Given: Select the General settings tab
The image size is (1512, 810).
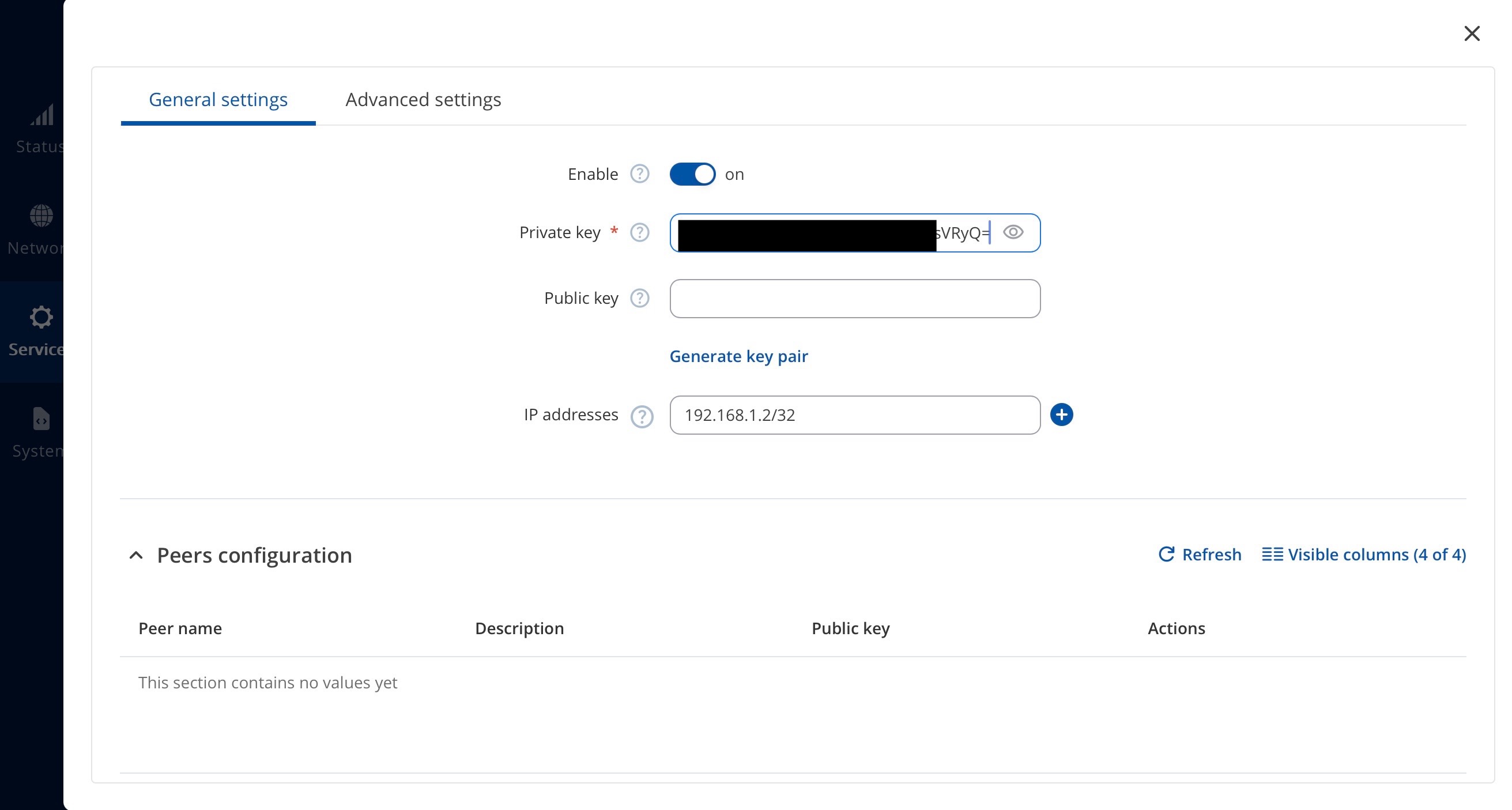Looking at the screenshot, I should [218, 100].
